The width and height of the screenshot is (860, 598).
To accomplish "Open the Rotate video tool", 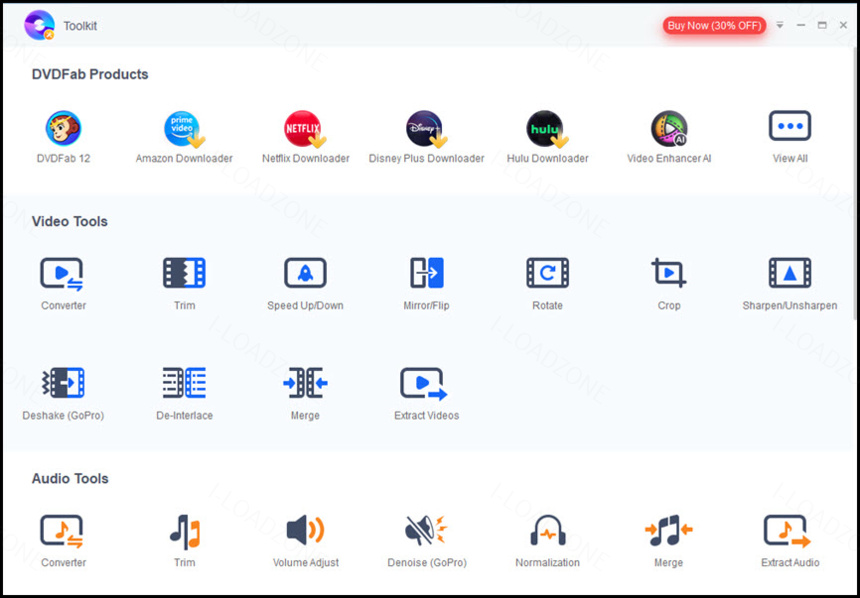I will 547,273.
